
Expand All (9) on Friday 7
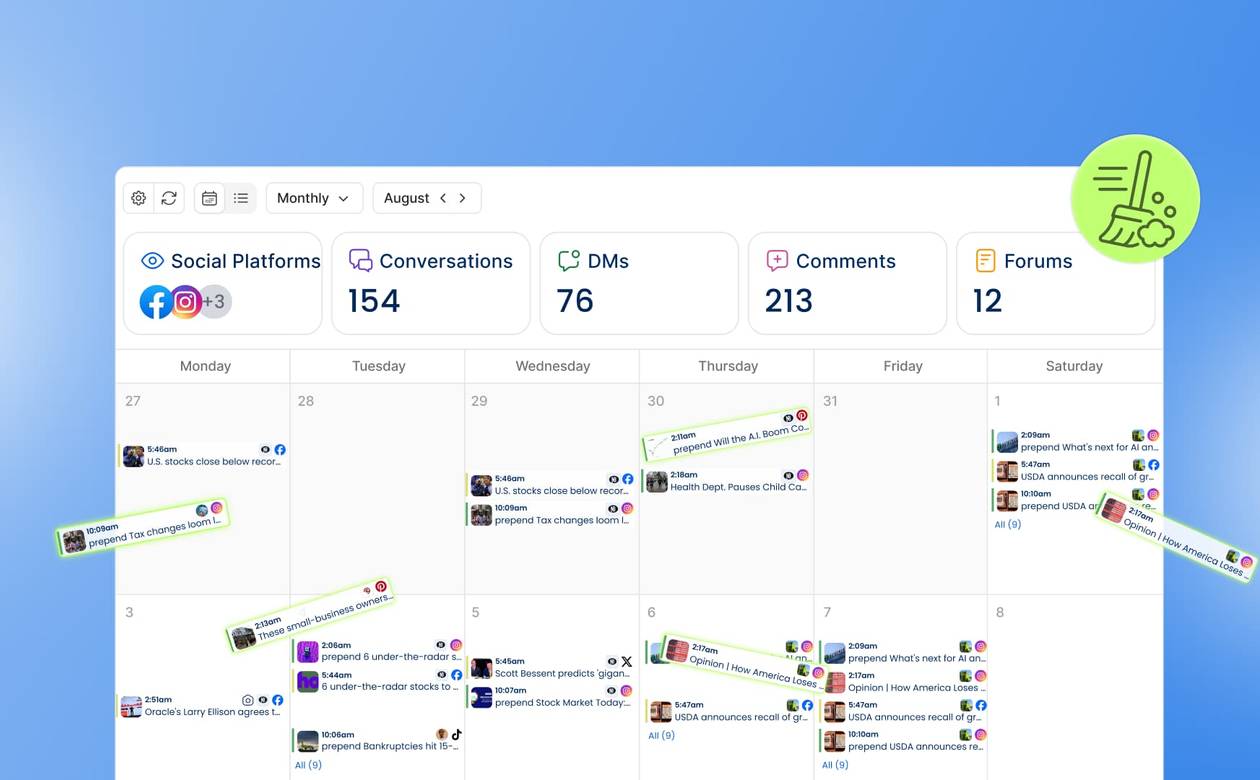coord(835,765)
